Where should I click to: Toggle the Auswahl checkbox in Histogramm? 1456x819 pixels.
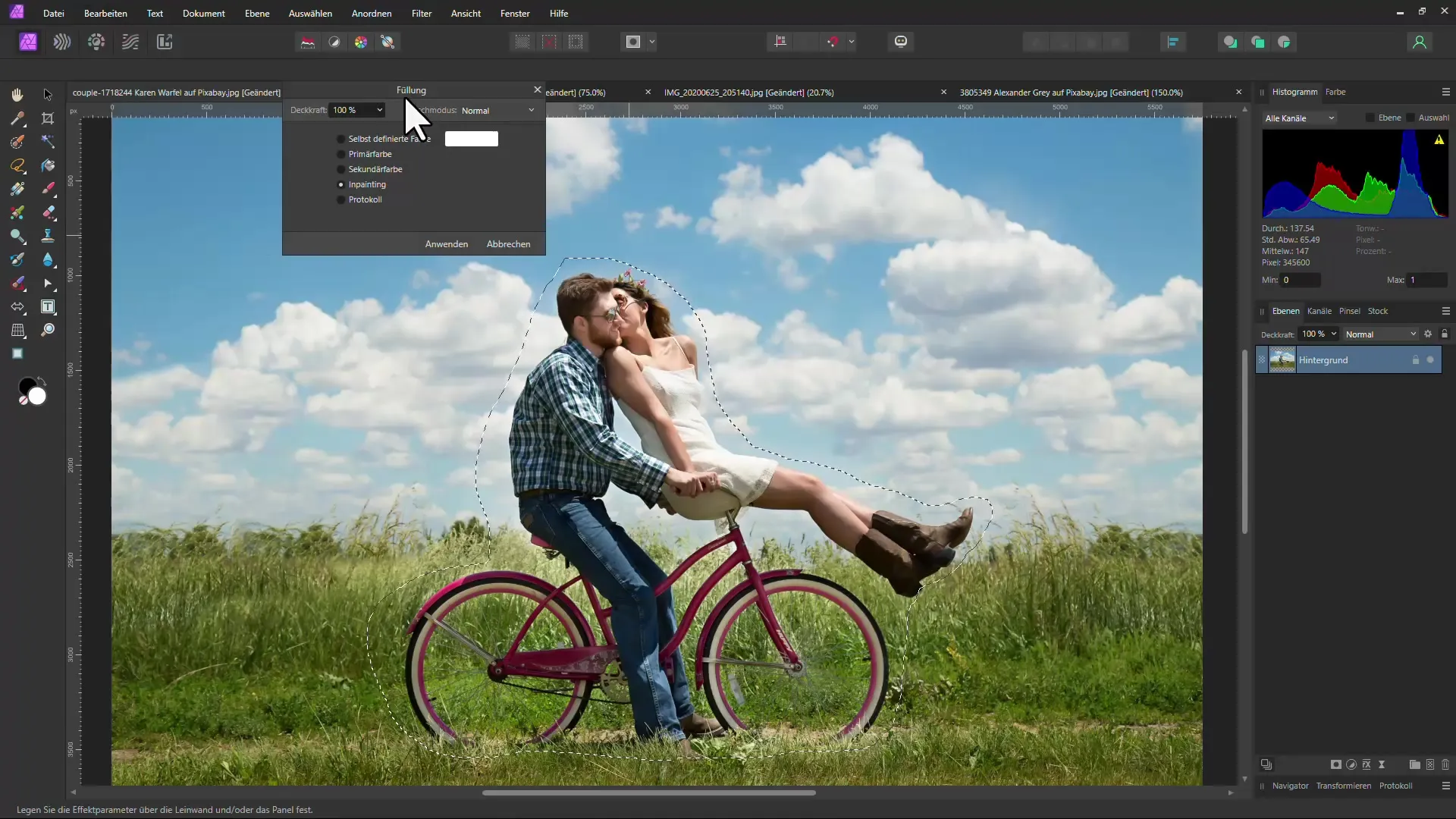[1410, 118]
